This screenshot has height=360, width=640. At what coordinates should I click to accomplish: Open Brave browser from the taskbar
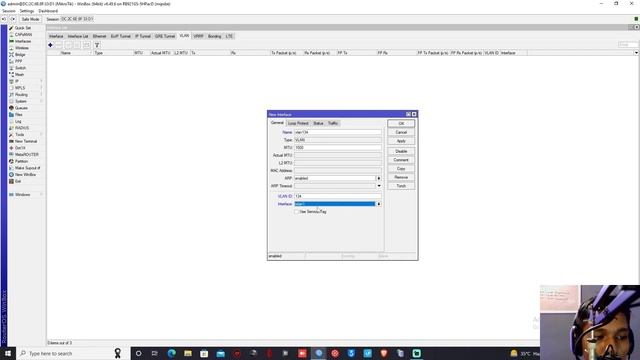(384, 353)
